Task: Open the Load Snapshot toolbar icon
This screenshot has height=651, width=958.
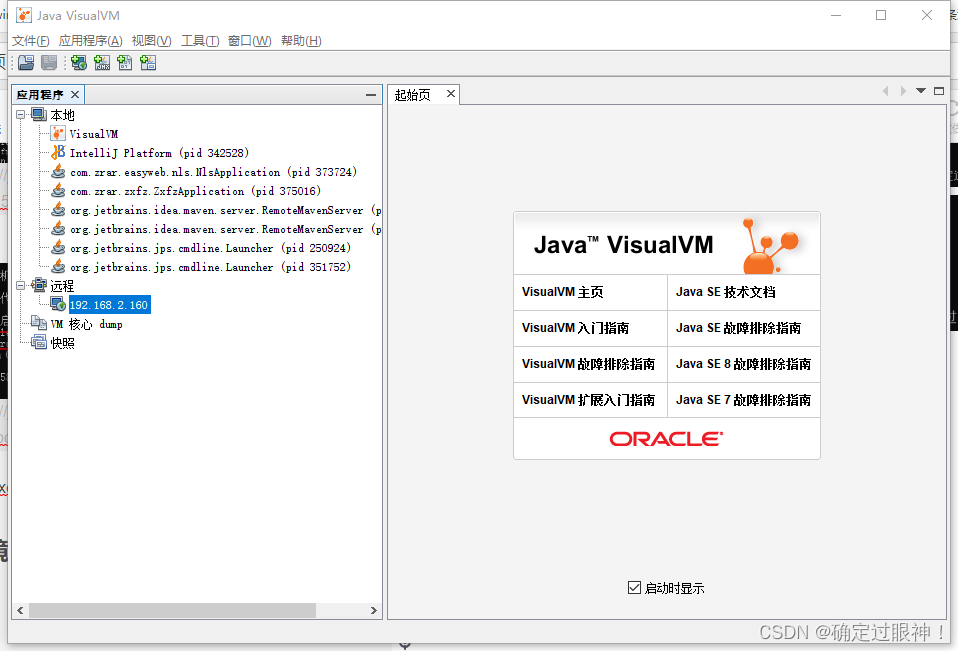Action: click(x=26, y=62)
